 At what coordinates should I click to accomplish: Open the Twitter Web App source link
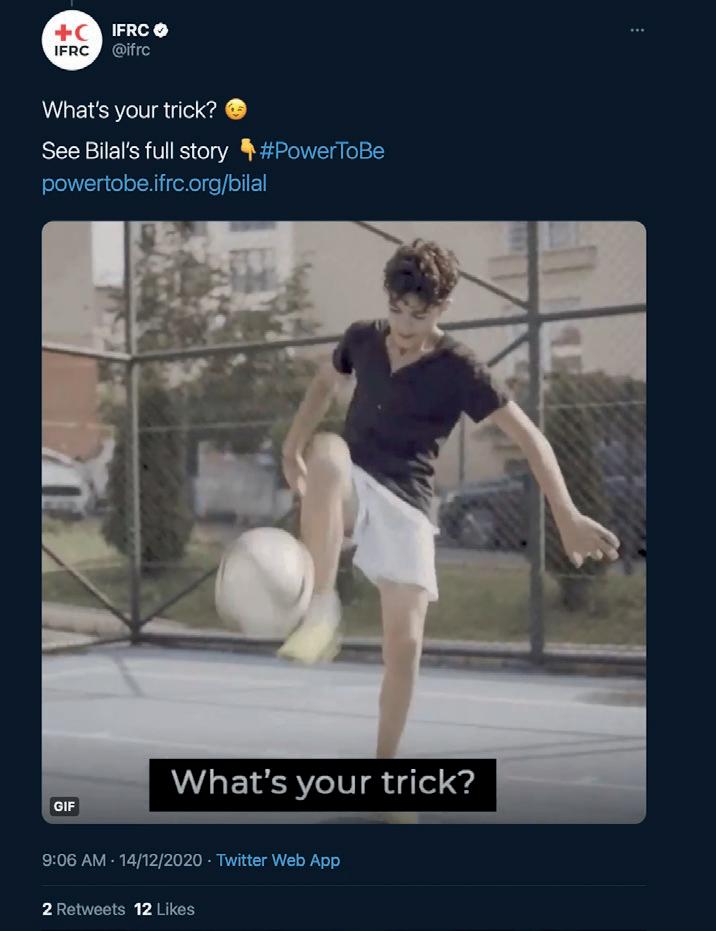coord(278,860)
